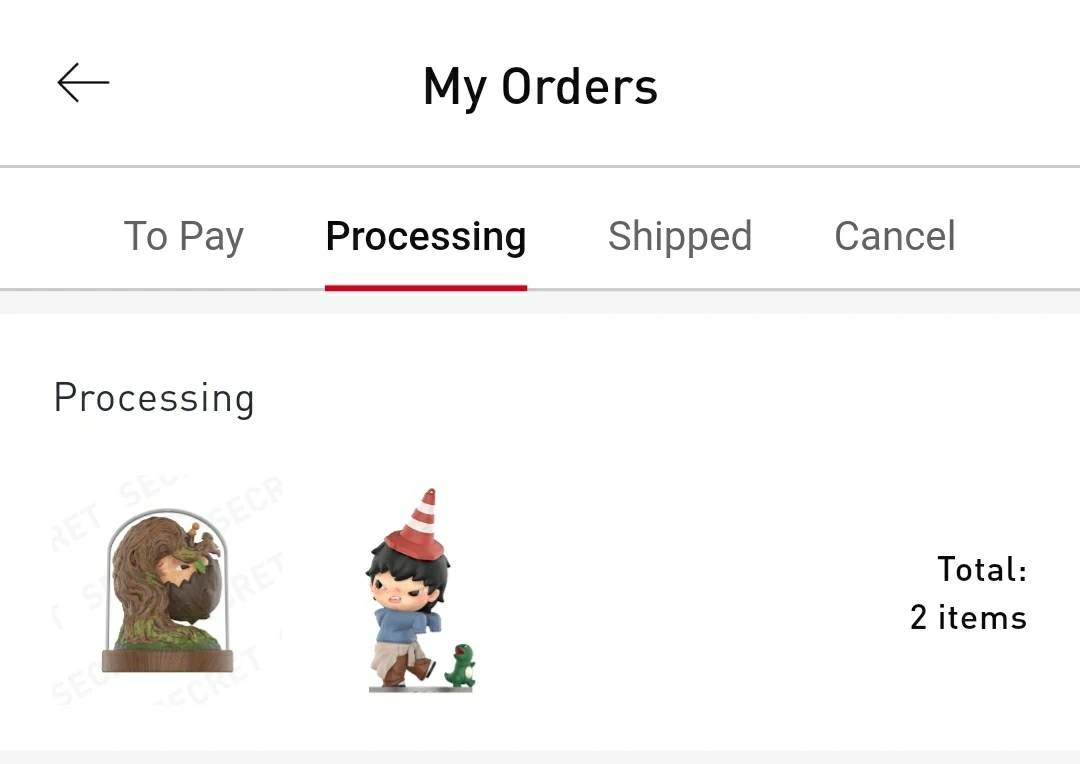Click the red underline below Processing tab
This screenshot has width=1080, height=764.
[x=426, y=288]
